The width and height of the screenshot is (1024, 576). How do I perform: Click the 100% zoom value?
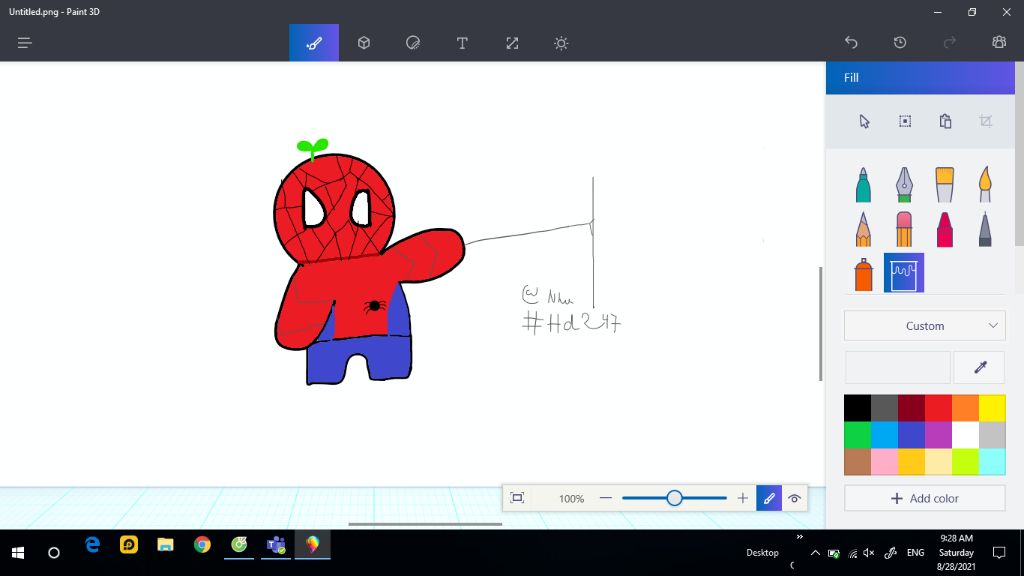point(571,499)
